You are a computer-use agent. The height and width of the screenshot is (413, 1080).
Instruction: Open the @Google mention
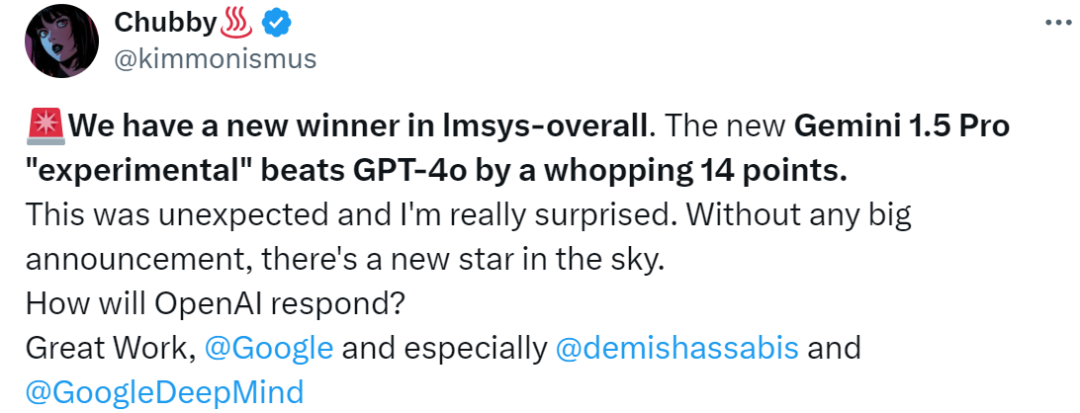tap(268, 348)
